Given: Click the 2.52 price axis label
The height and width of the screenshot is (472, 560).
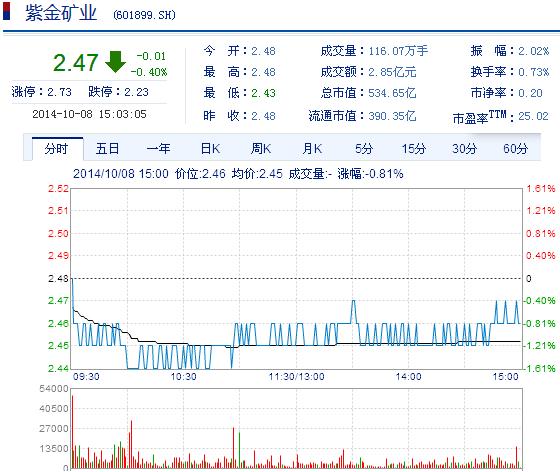Looking at the screenshot, I should pyautogui.click(x=58, y=189).
